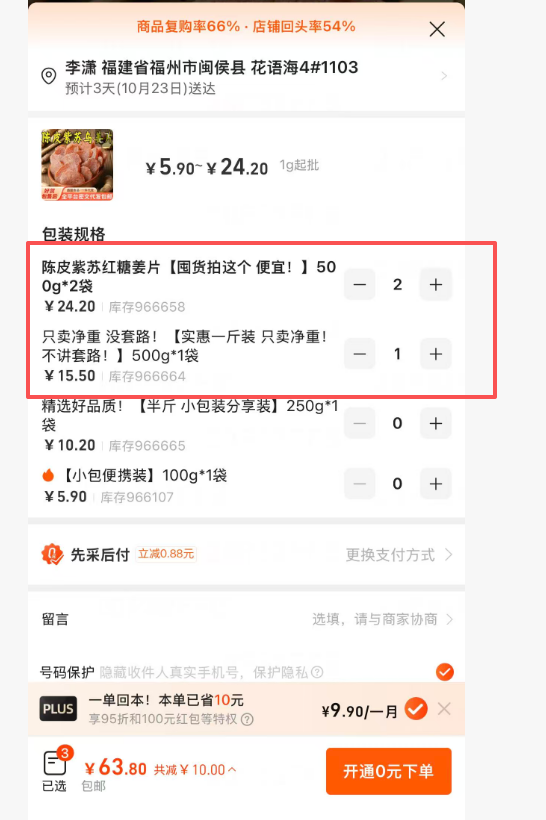
Task: Add one 250g*1 half-jin pack
Action: 436,423
